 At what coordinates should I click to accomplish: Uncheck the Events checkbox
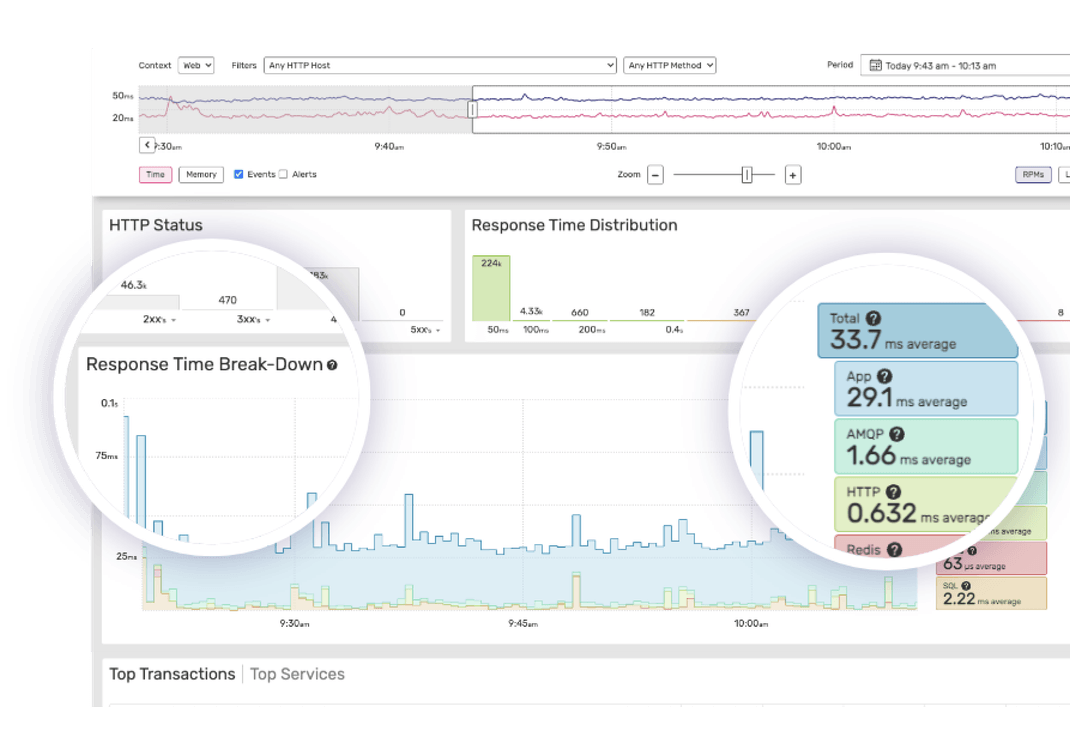click(x=238, y=175)
